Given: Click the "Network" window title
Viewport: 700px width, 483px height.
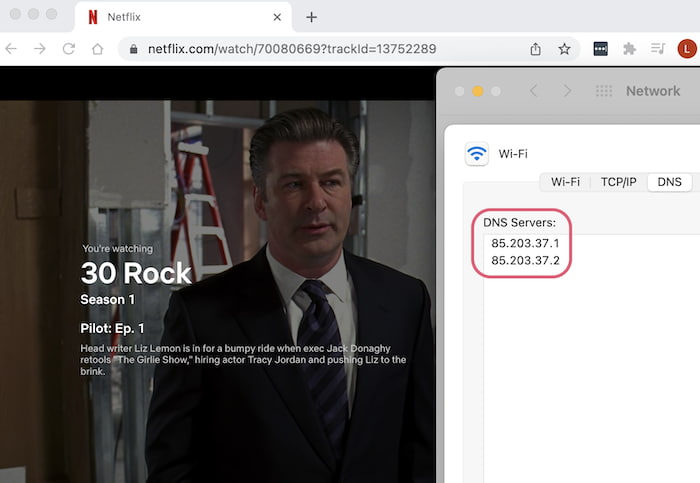Looking at the screenshot, I should 653,91.
